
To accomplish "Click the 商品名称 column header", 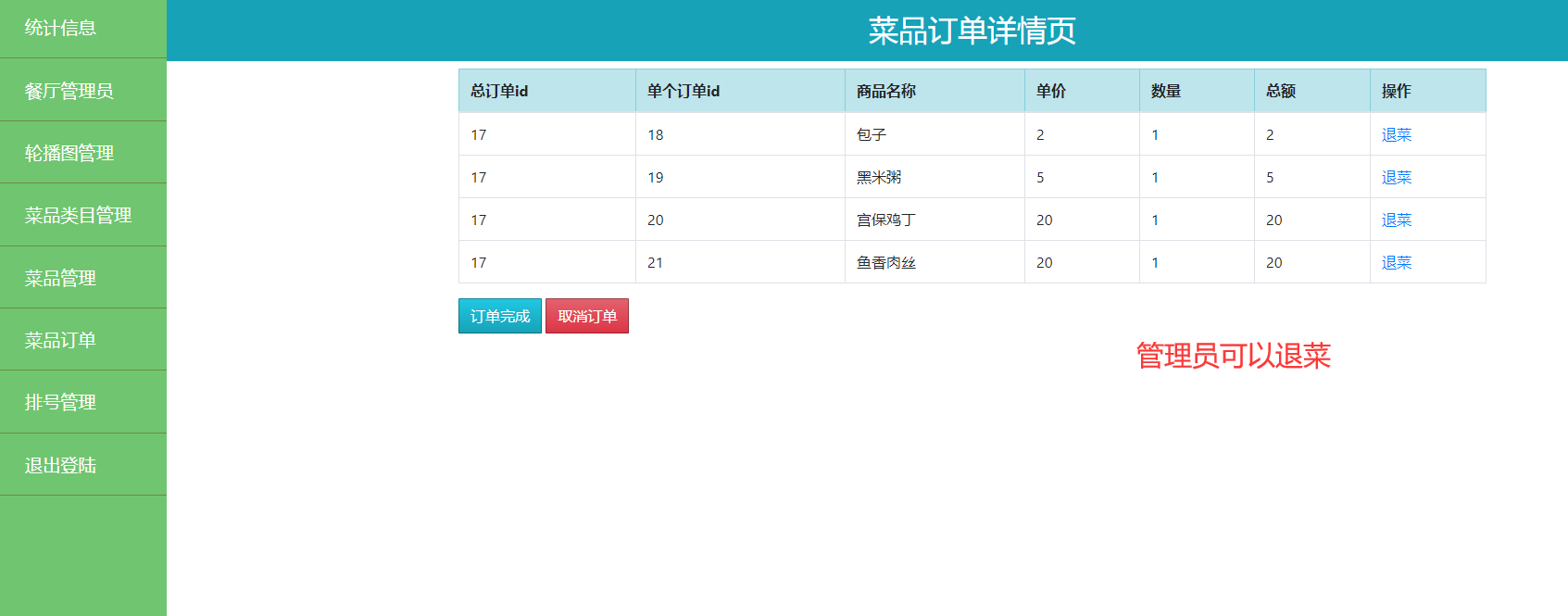I will [x=935, y=91].
